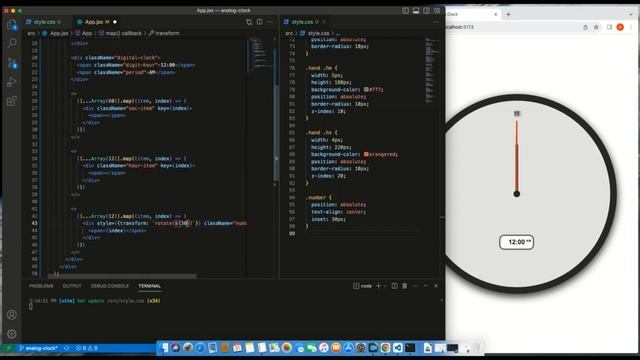Open the Source Control view
Image resolution: width=640 pixels, height=360 pixels.
pyautogui.click(x=12, y=63)
